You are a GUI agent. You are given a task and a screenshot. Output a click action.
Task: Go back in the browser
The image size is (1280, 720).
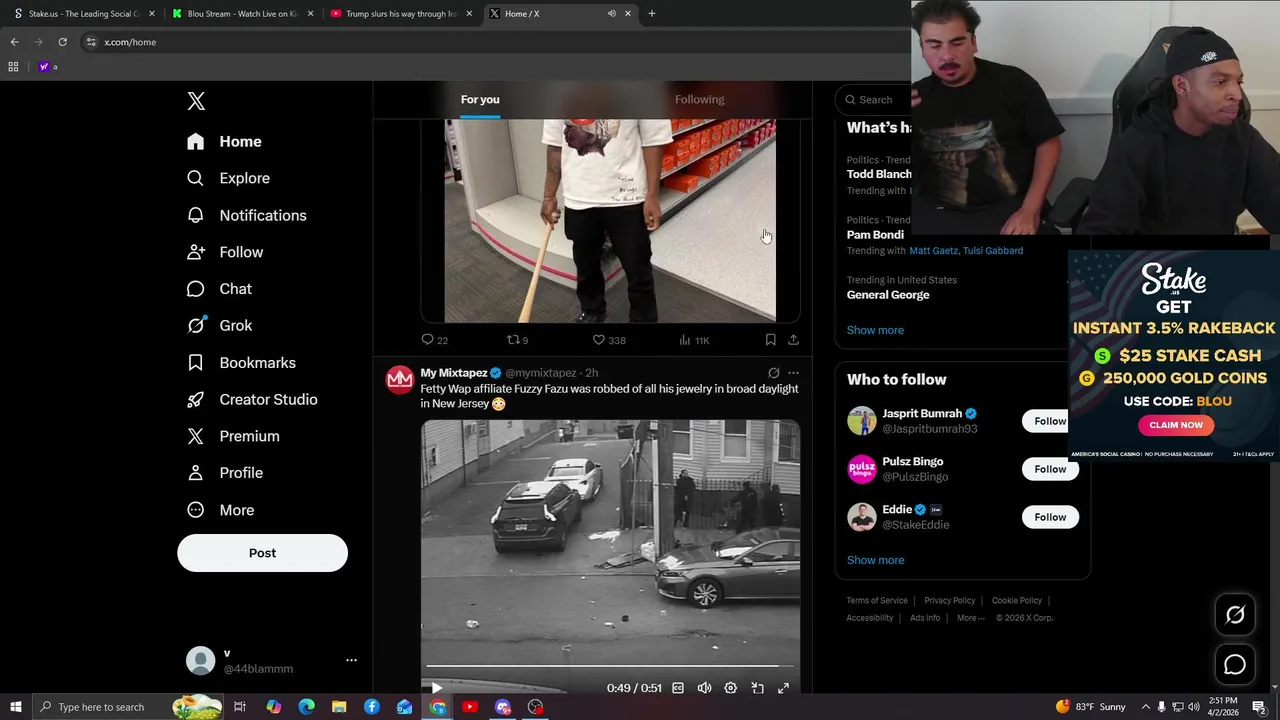[x=14, y=42]
